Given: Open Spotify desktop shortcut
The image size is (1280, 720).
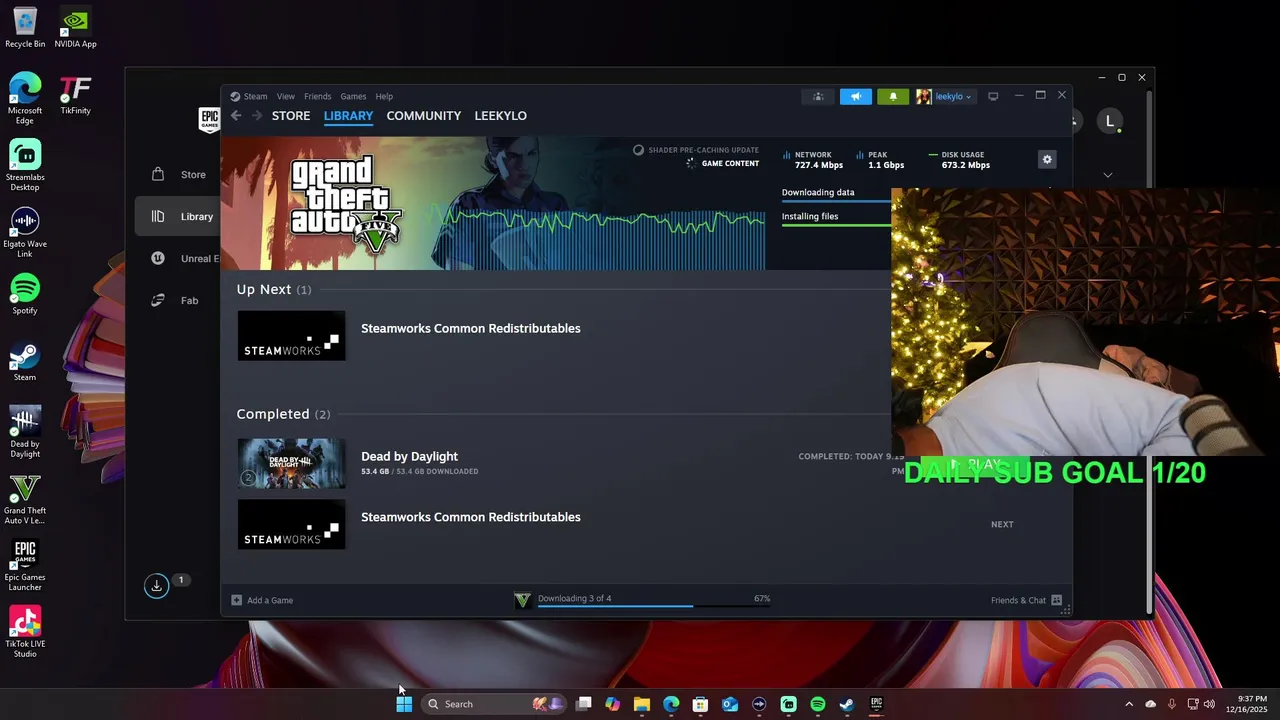Looking at the screenshot, I should tap(25, 294).
